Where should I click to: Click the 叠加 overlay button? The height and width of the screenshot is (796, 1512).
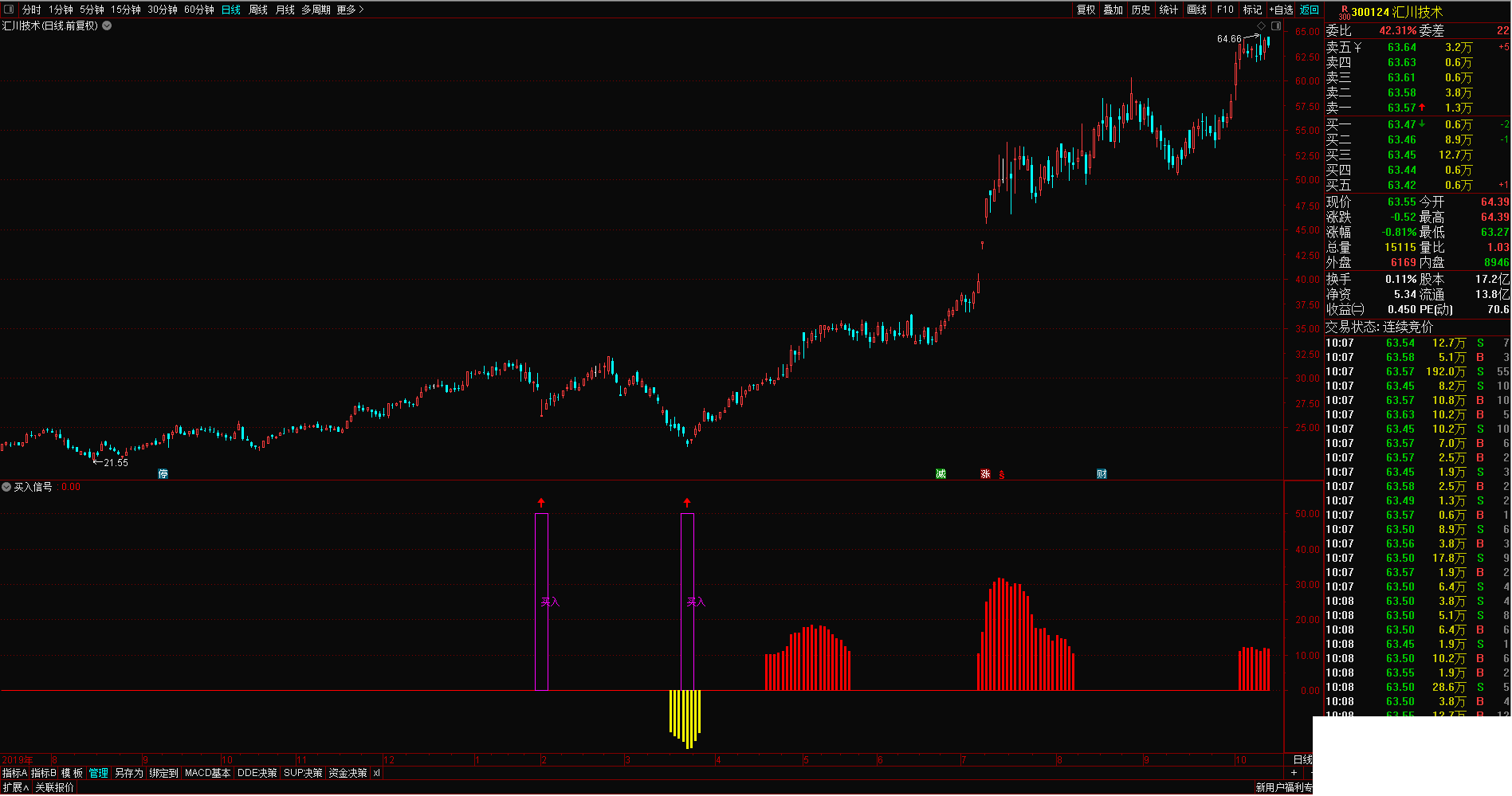[x=1113, y=10]
